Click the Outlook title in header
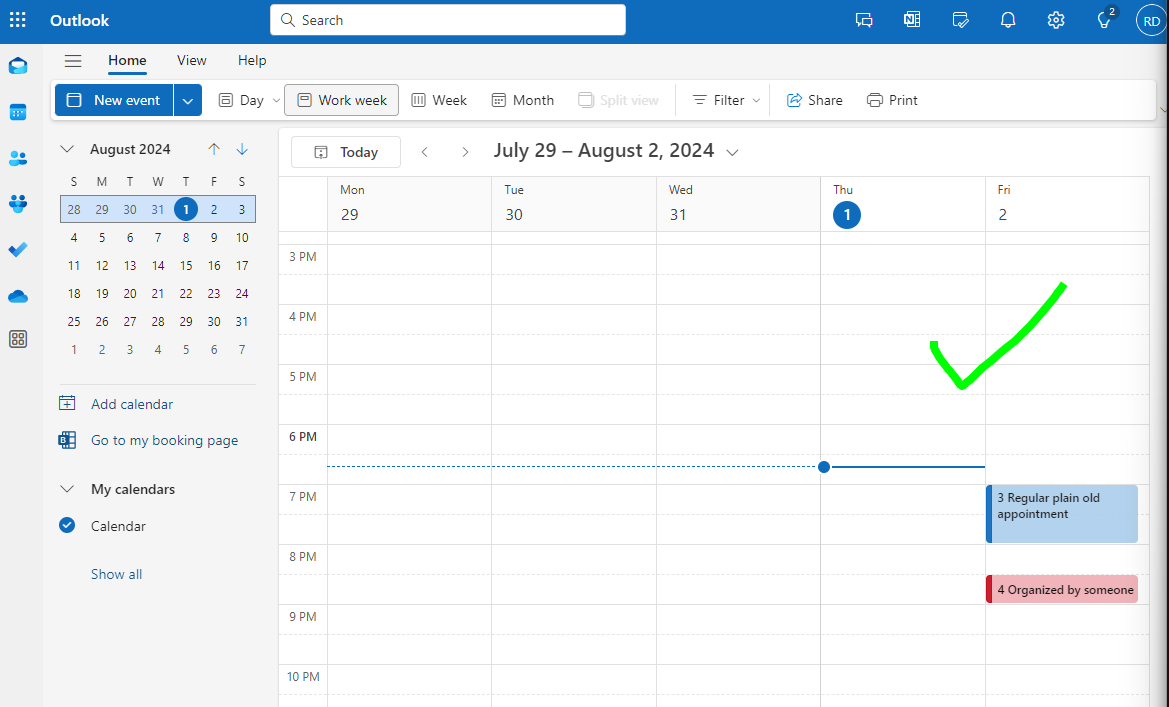This screenshot has width=1169, height=707. point(79,20)
